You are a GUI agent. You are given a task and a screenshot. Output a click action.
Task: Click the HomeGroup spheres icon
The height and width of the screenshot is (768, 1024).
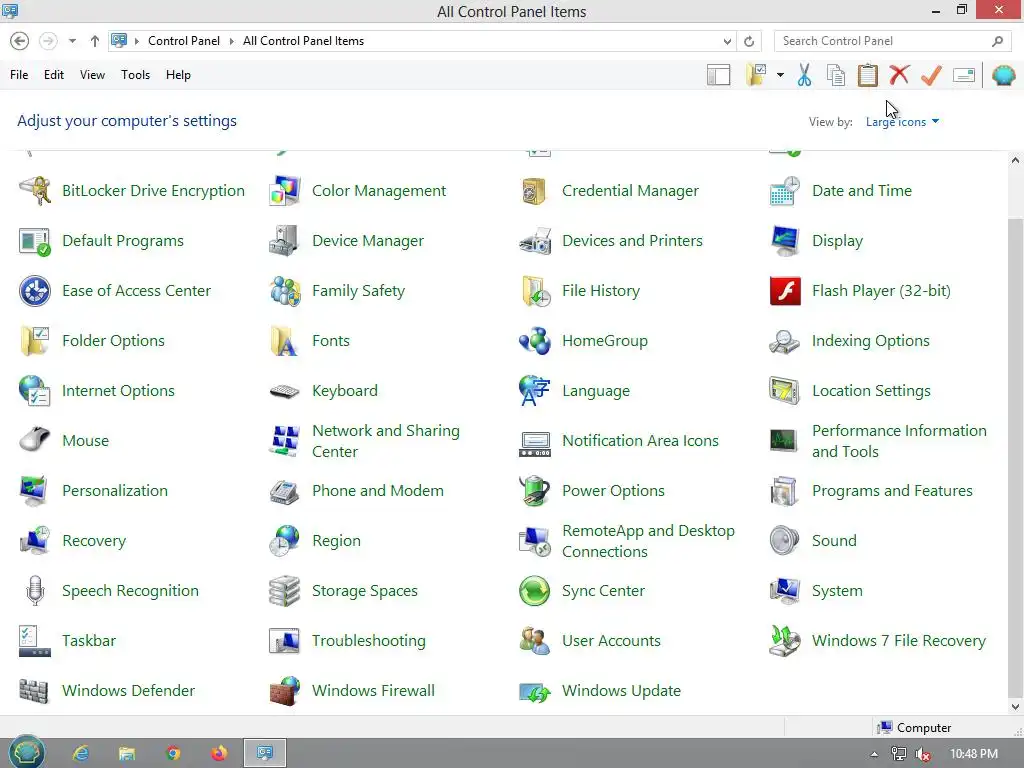534,341
